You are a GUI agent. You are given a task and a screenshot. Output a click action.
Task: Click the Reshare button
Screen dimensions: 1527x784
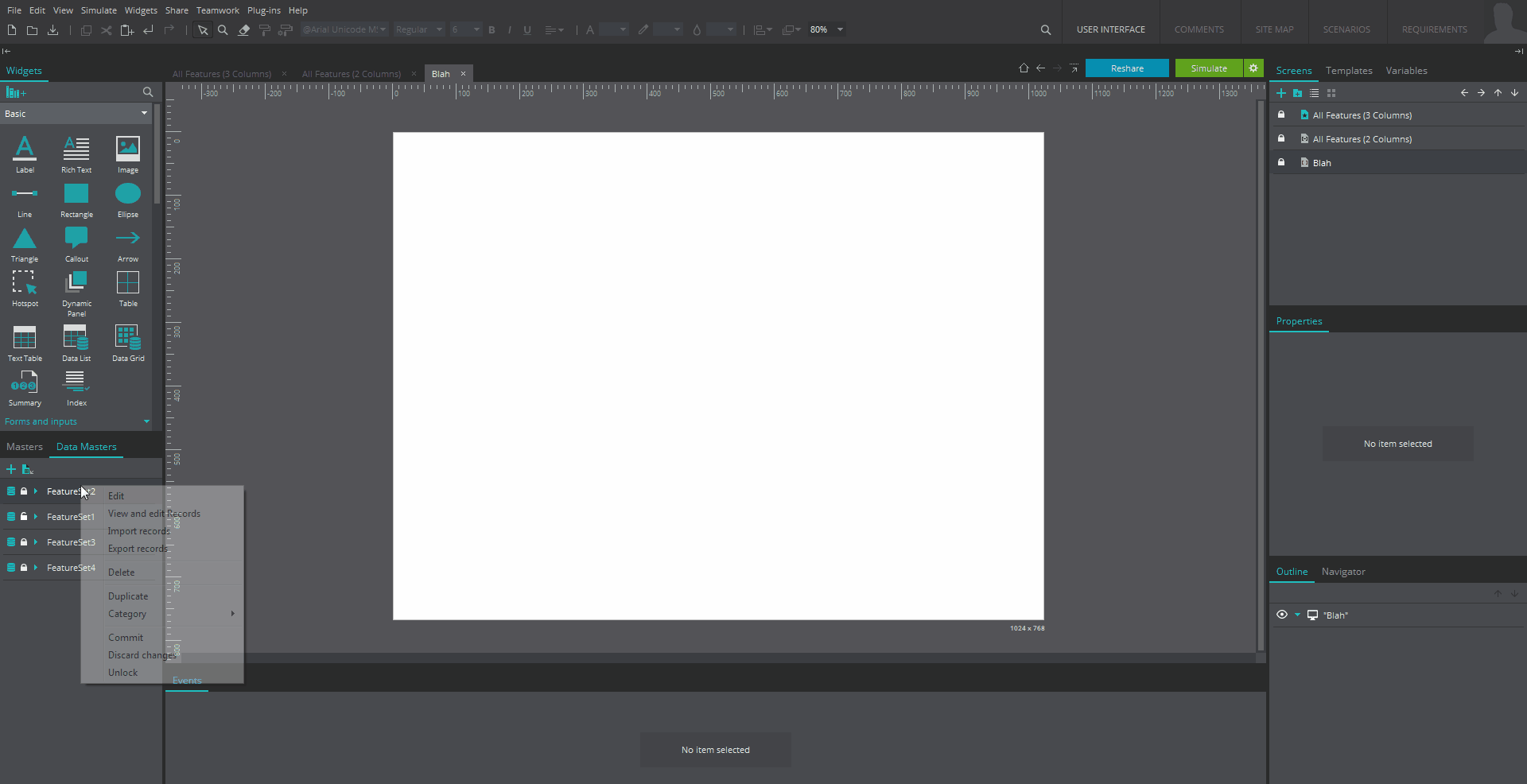1127,68
